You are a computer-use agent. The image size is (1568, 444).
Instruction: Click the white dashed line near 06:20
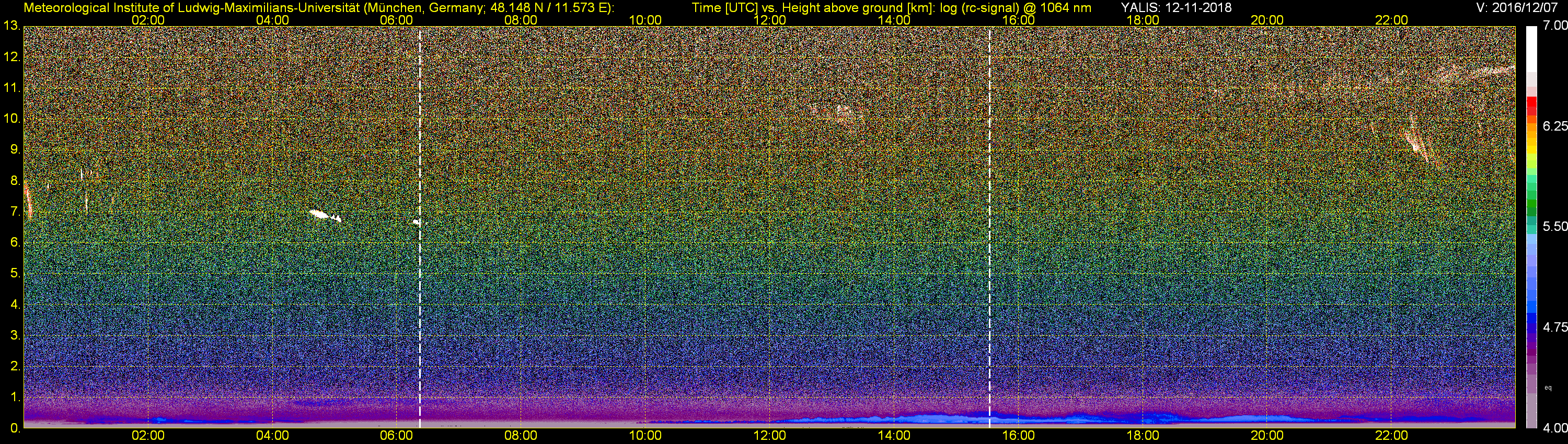point(420,227)
